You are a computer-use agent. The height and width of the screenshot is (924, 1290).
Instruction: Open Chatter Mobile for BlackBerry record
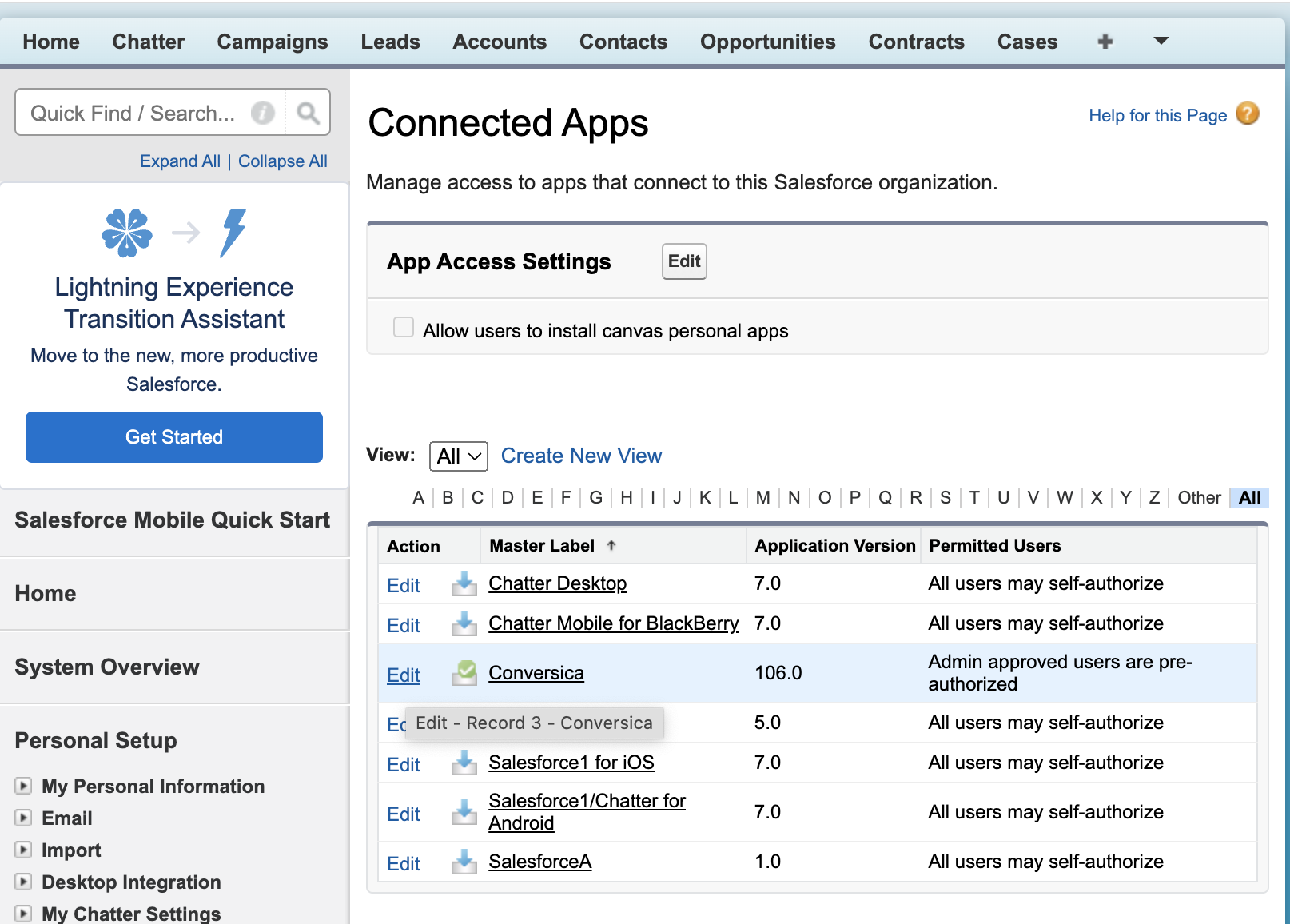pyautogui.click(x=614, y=623)
